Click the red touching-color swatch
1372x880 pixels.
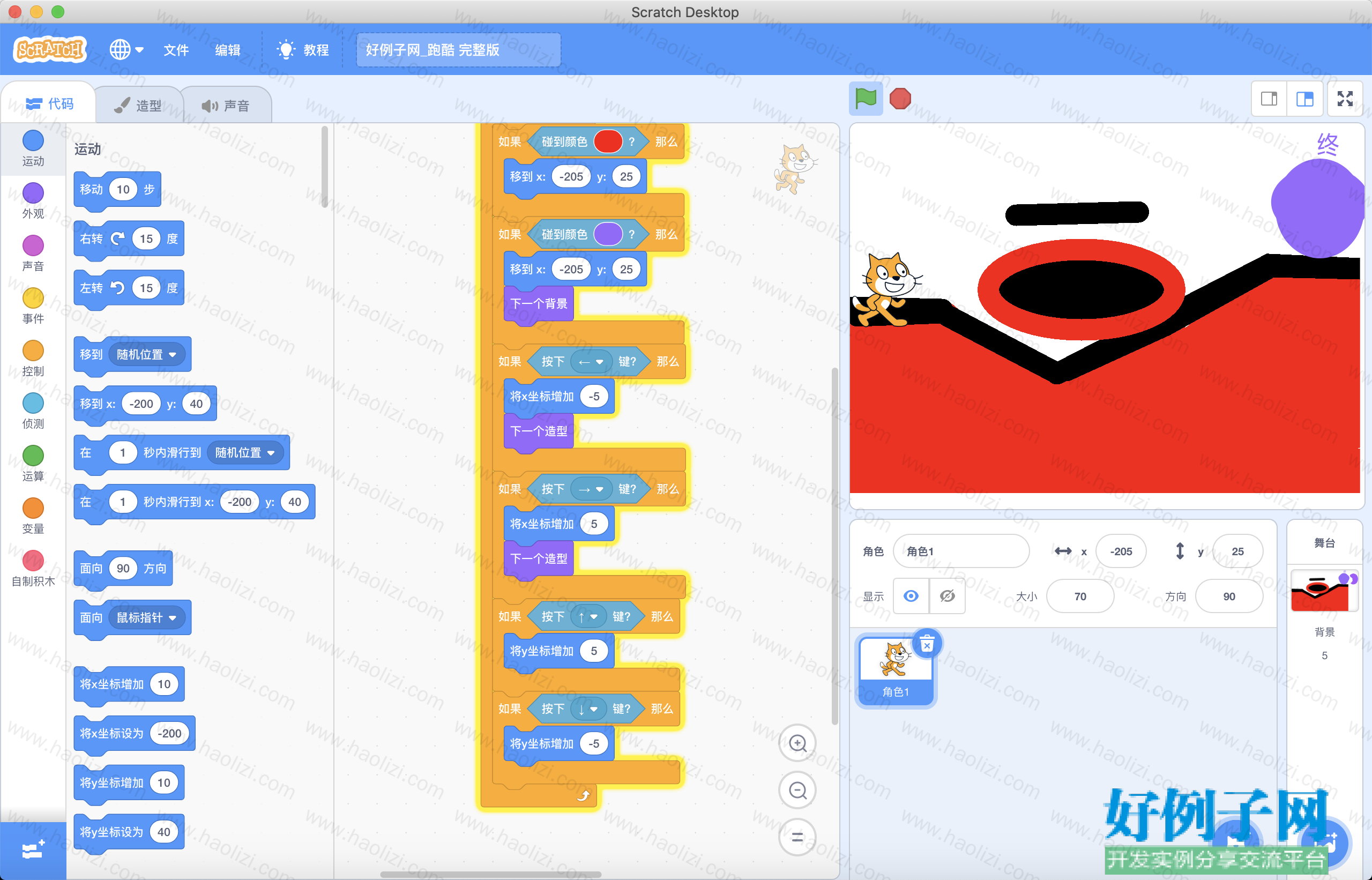pos(608,141)
